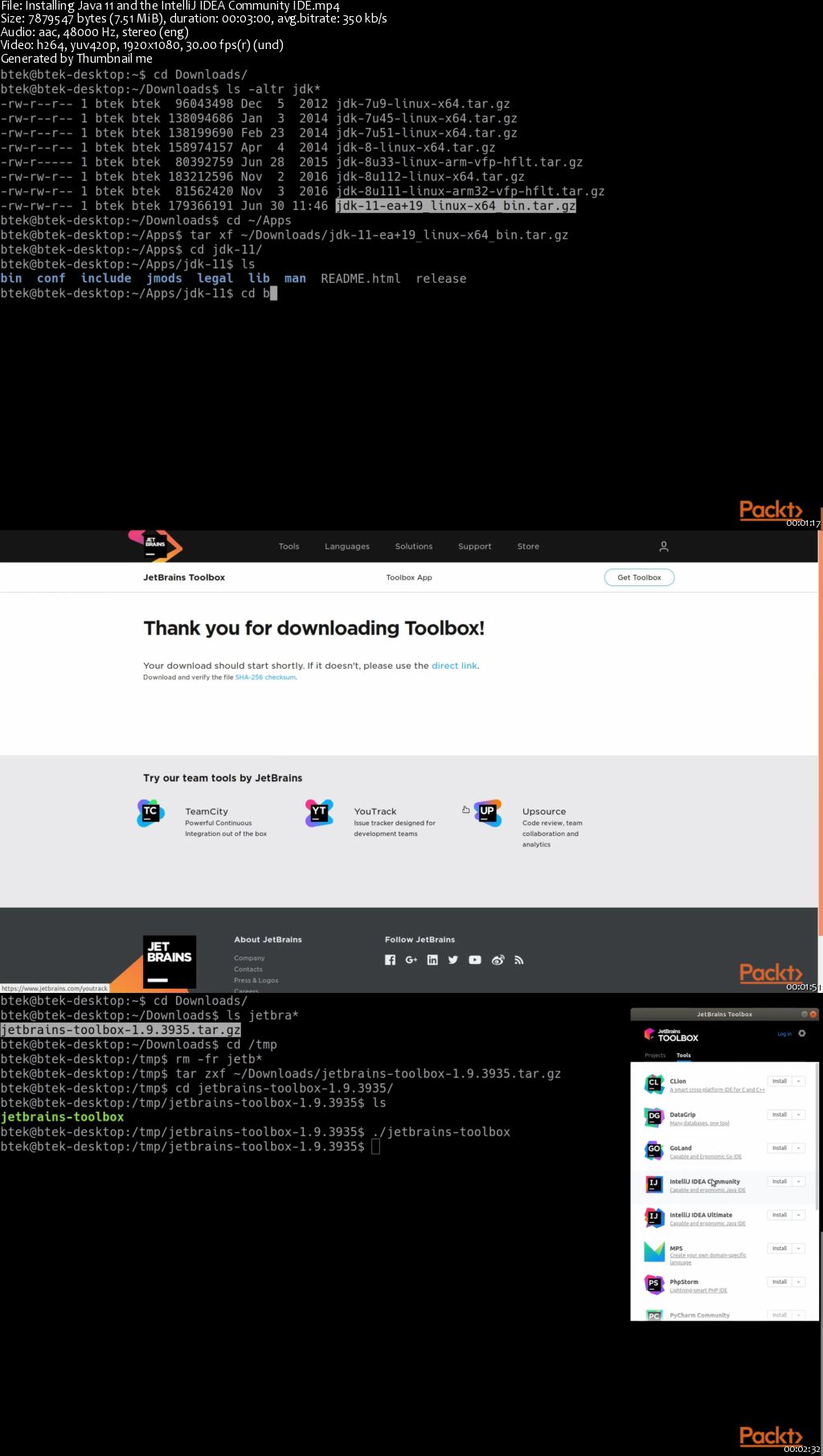
Task: Open JetBrains RSS feed icon
Action: tap(519, 960)
